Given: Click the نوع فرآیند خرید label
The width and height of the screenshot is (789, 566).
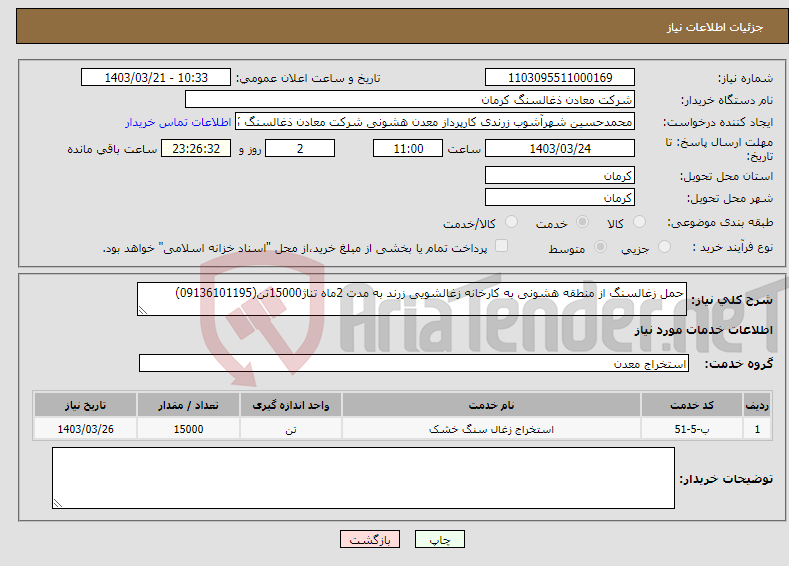Looking at the screenshot, I should [733, 247].
